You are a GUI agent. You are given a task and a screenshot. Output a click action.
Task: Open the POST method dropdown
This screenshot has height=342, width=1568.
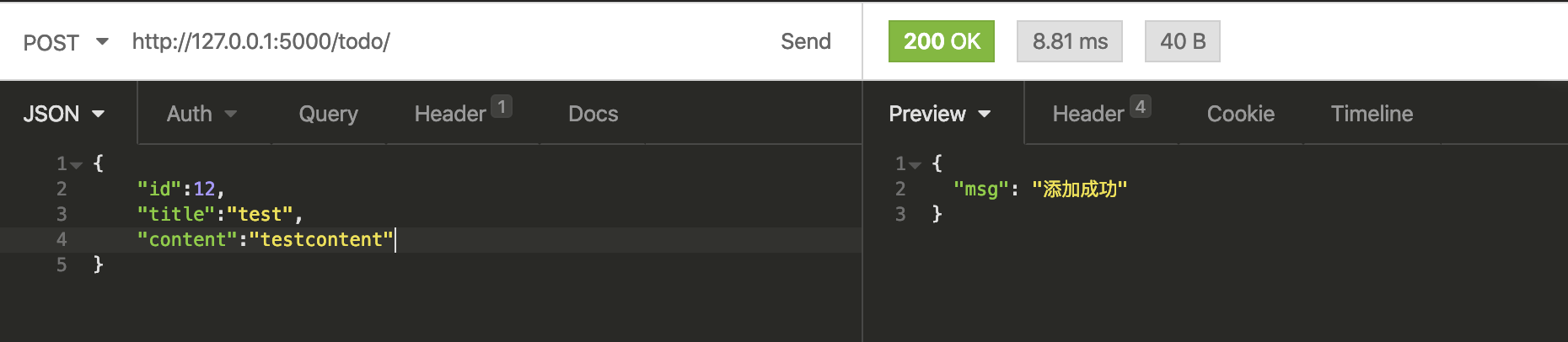tap(66, 42)
